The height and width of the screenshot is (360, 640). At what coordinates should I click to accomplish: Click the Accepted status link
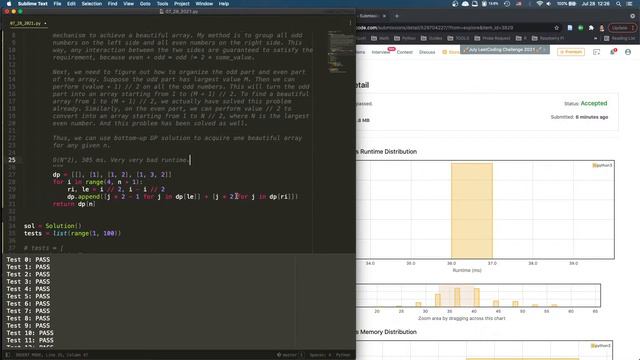[x=594, y=103]
